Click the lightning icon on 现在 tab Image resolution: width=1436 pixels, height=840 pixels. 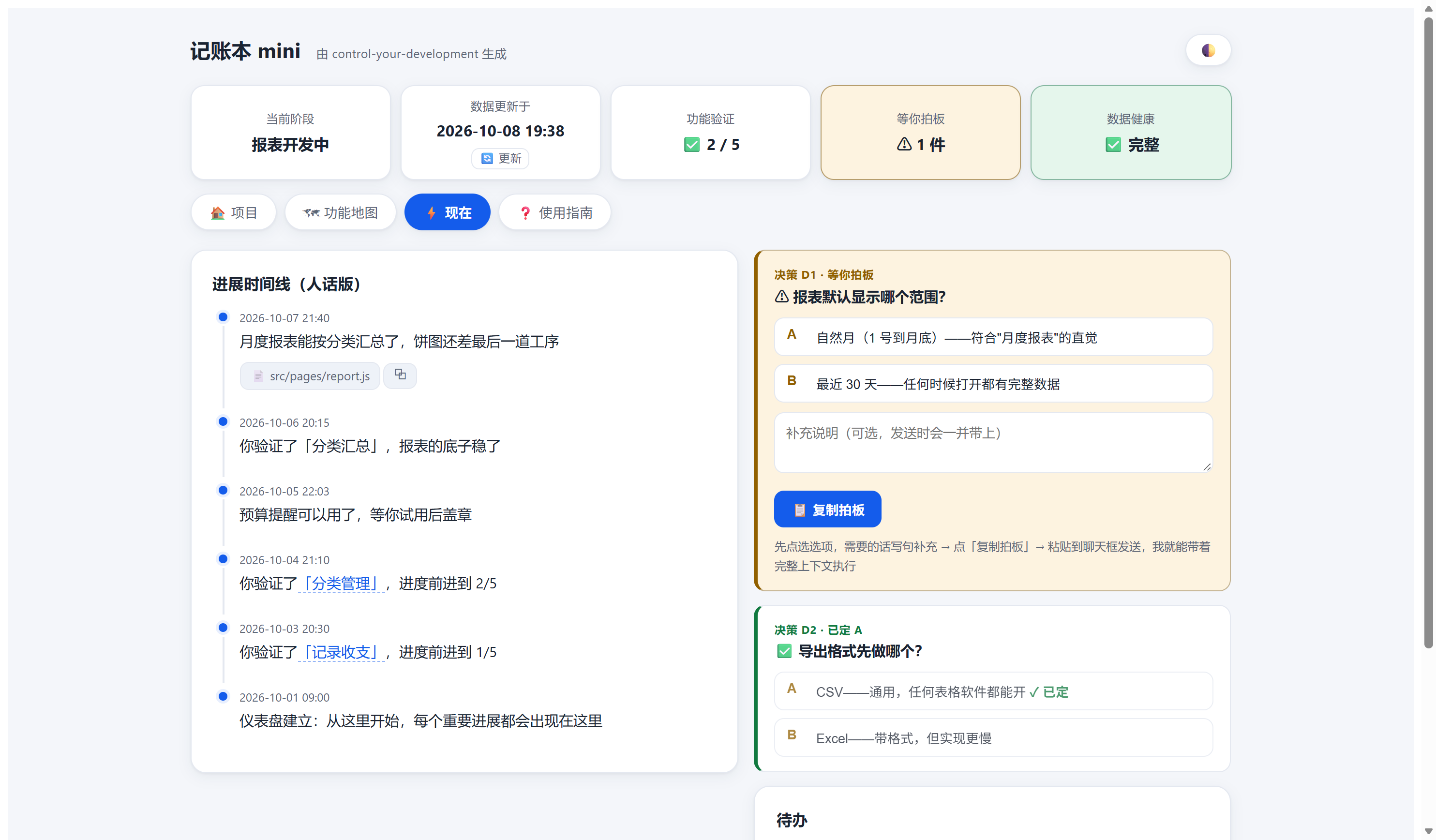432,212
